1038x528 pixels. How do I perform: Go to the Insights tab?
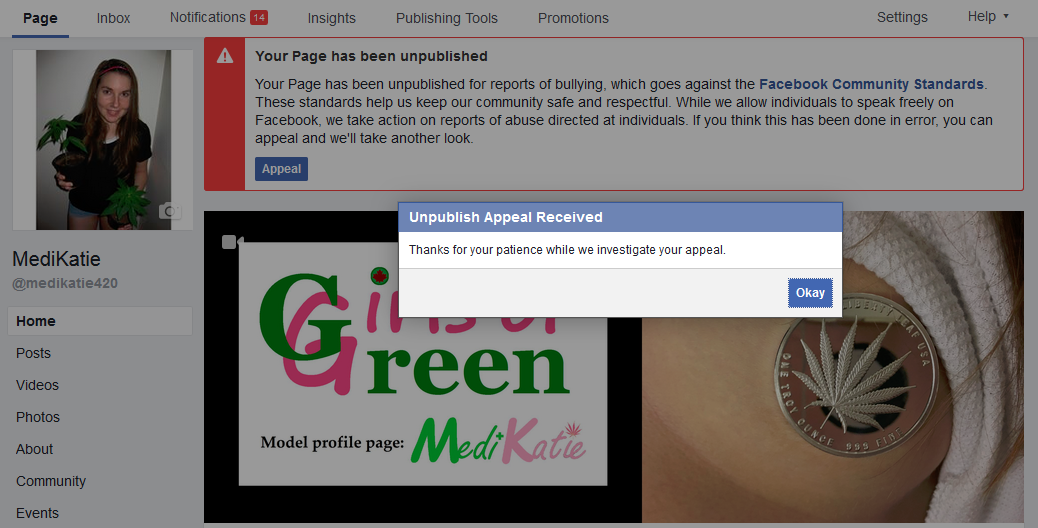point(332,19)
